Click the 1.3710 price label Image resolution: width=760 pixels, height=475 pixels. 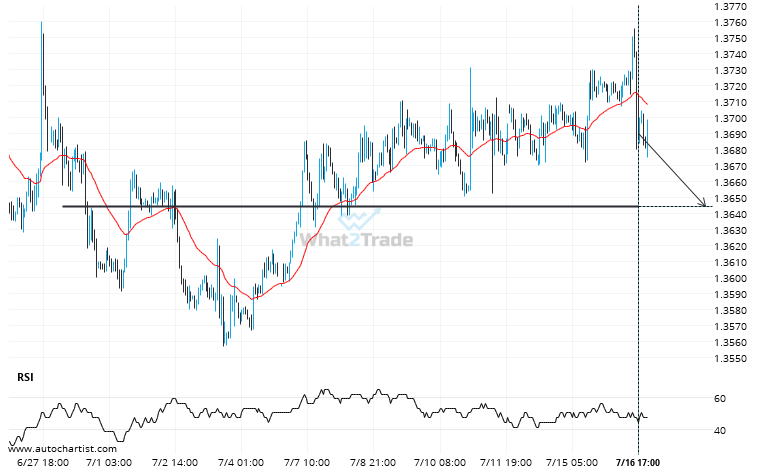[x=730, y=102]
